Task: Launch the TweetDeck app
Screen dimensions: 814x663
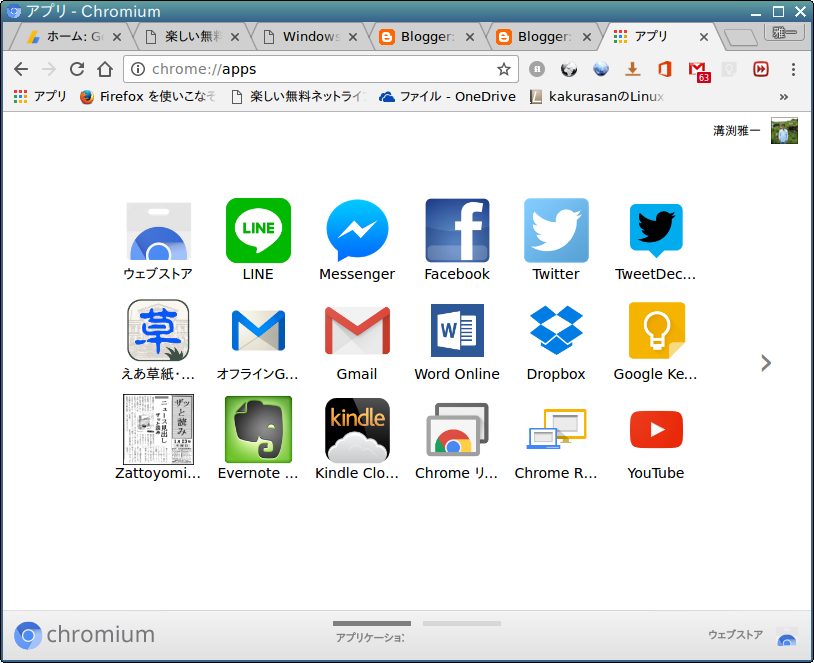Action: (x=656, y=231)
